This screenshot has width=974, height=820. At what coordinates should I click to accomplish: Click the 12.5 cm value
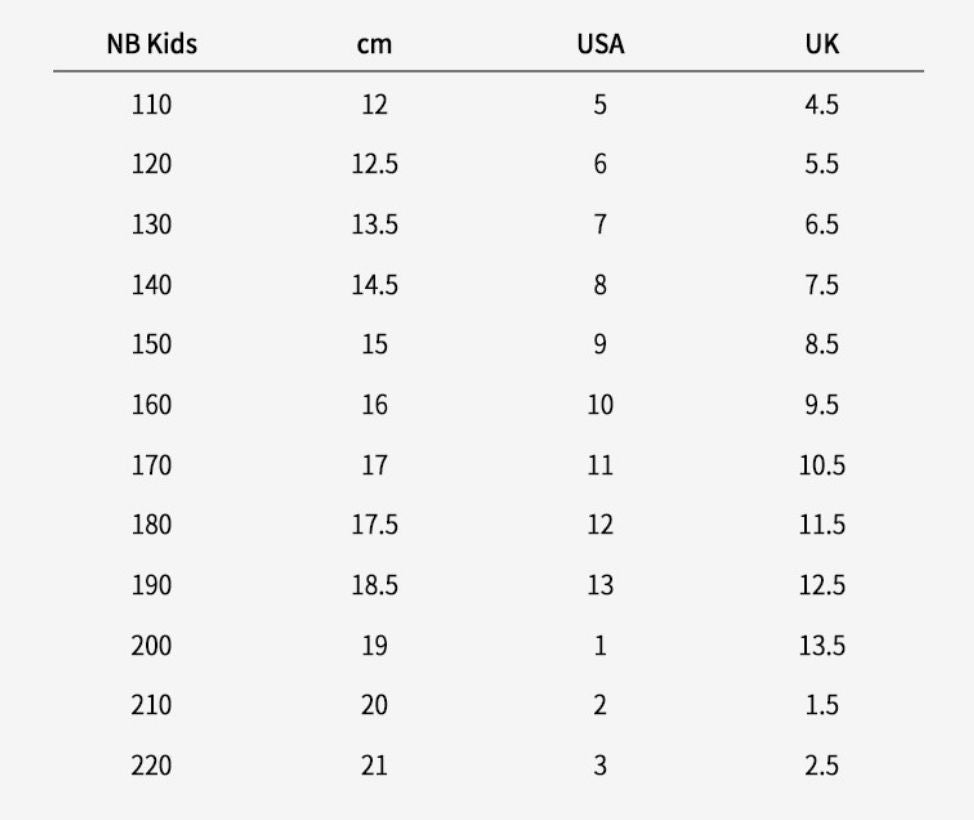pyautogui.click(x=374, y=164)
